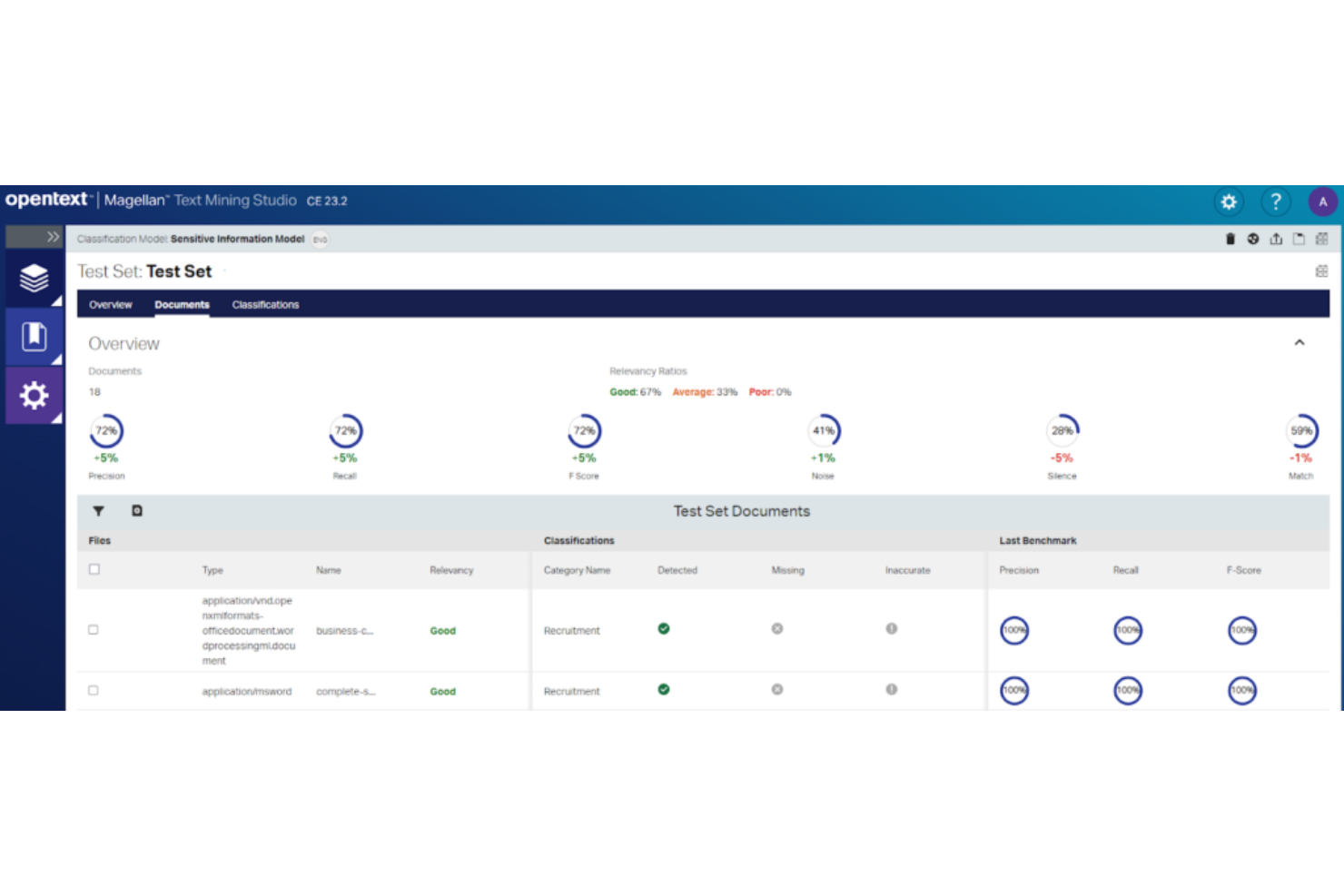The width and height of the screenshot is (1344, 896).
Task: Delete the test set using the trash icon
Action: coord(1230,239)
